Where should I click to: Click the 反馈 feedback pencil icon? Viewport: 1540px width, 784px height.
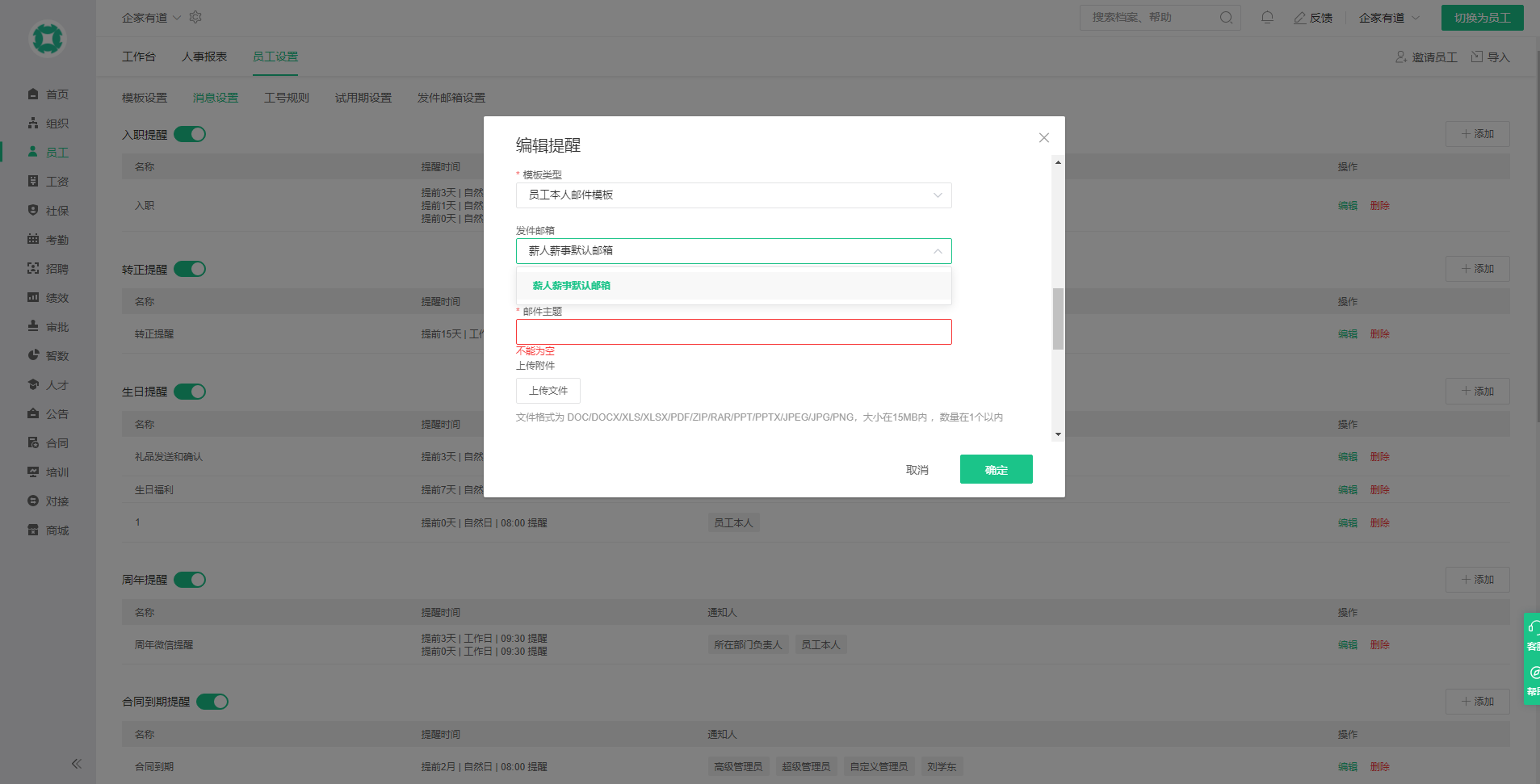pos(1299,18)
